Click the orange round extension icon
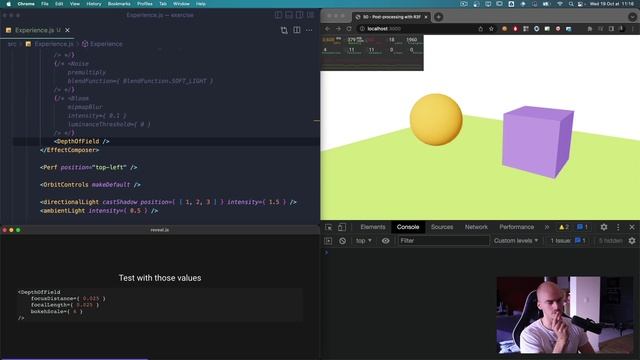 [504, 29]
